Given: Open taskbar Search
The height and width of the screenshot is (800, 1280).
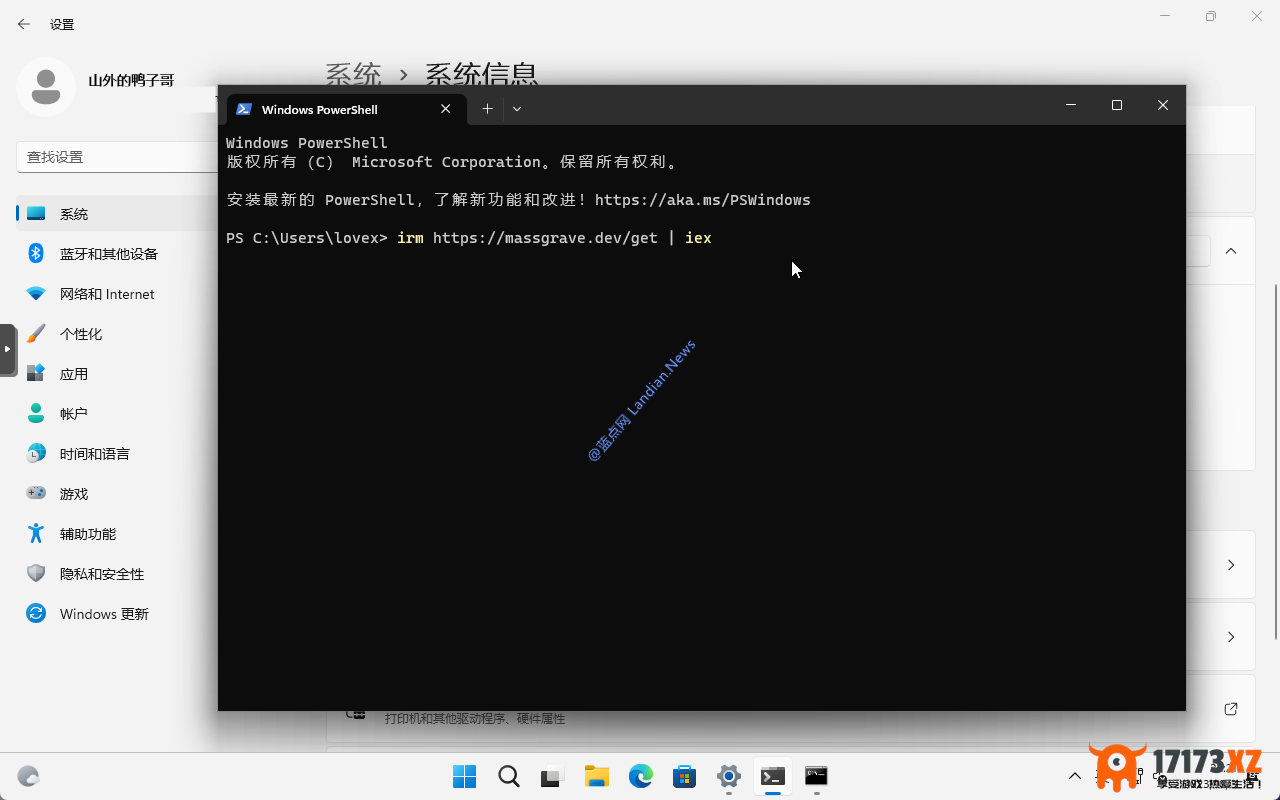Looking at the screenshot, I should coord(508,776).
